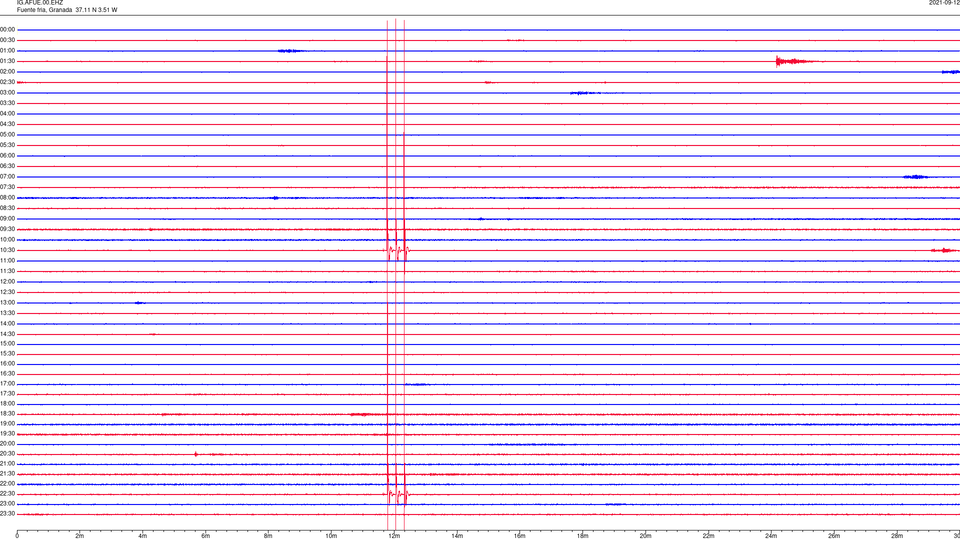Select the 02:30 row label
Viewport: 960px width, 540px height.
click(x=8, y=82)
